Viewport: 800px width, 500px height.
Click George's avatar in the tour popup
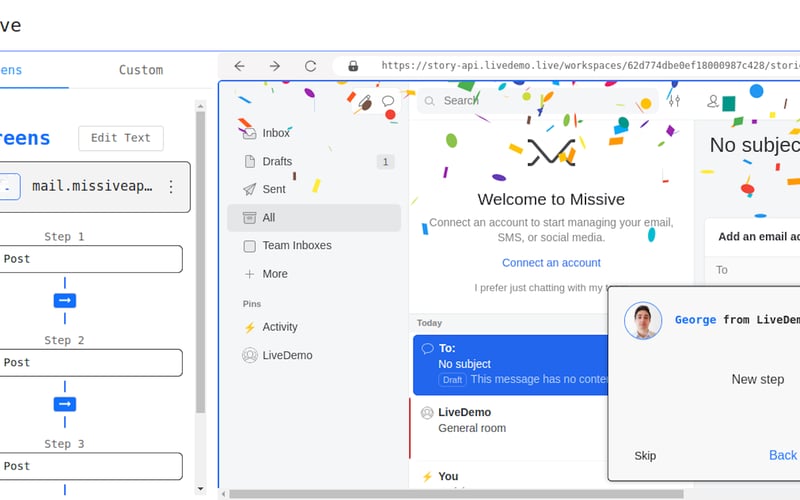643,320
